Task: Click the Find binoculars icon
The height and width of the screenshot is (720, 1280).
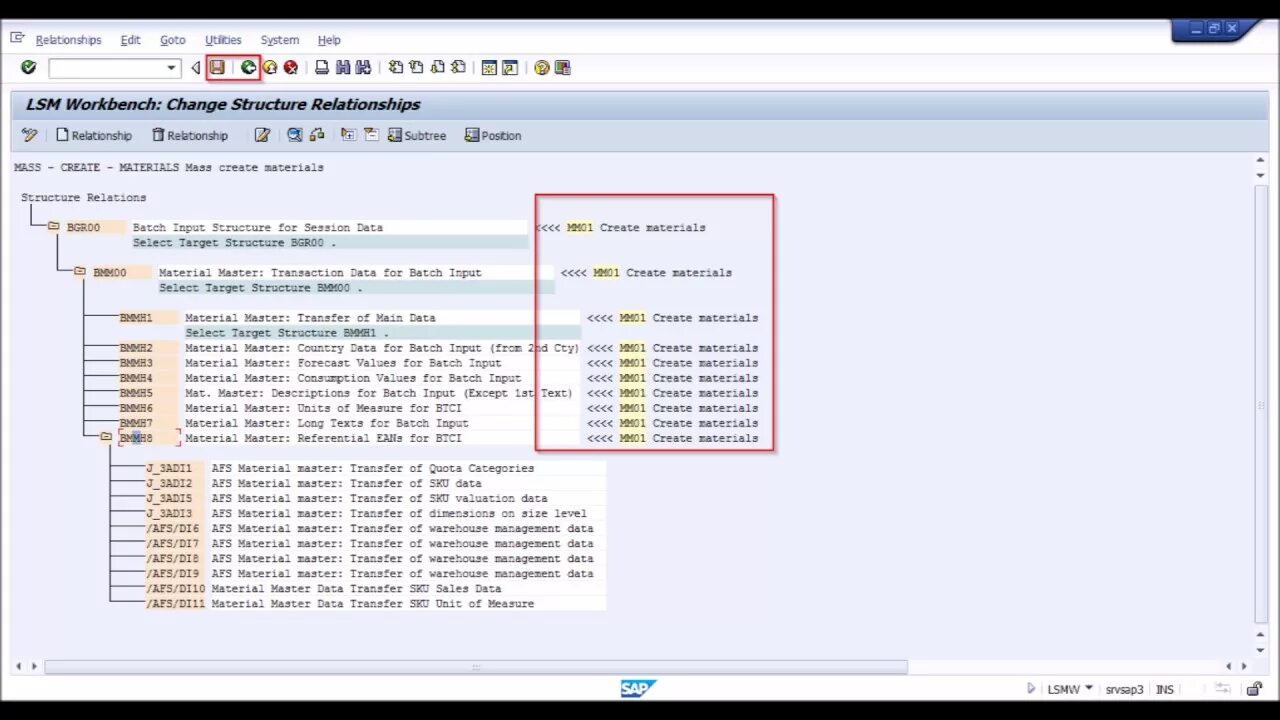Action: point(343,67)
